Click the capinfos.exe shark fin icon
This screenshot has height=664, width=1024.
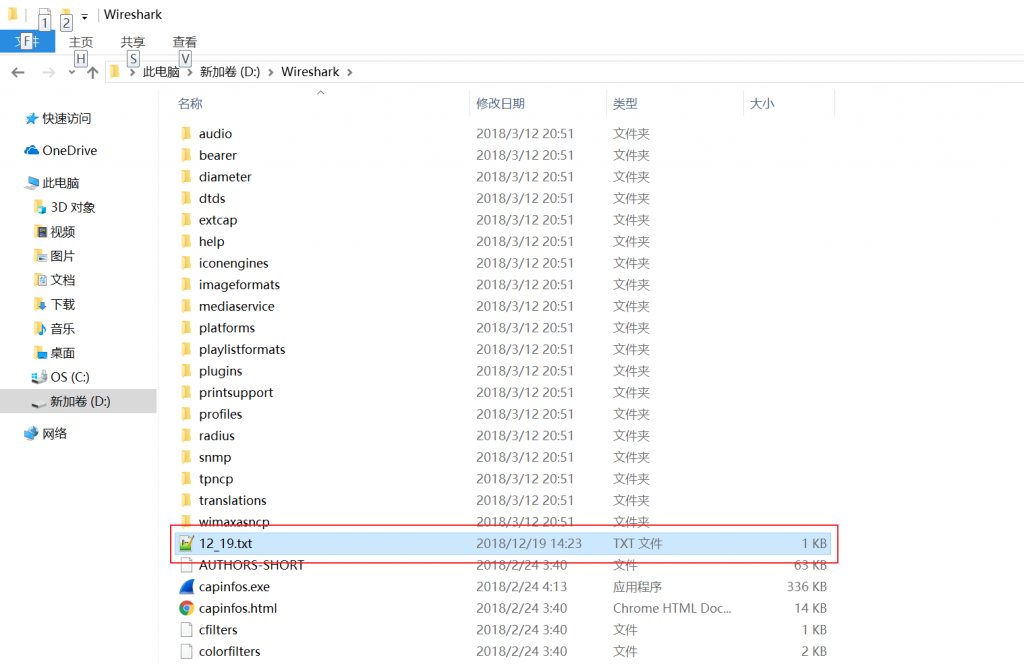pyautogui.click(x=186, y=587)
